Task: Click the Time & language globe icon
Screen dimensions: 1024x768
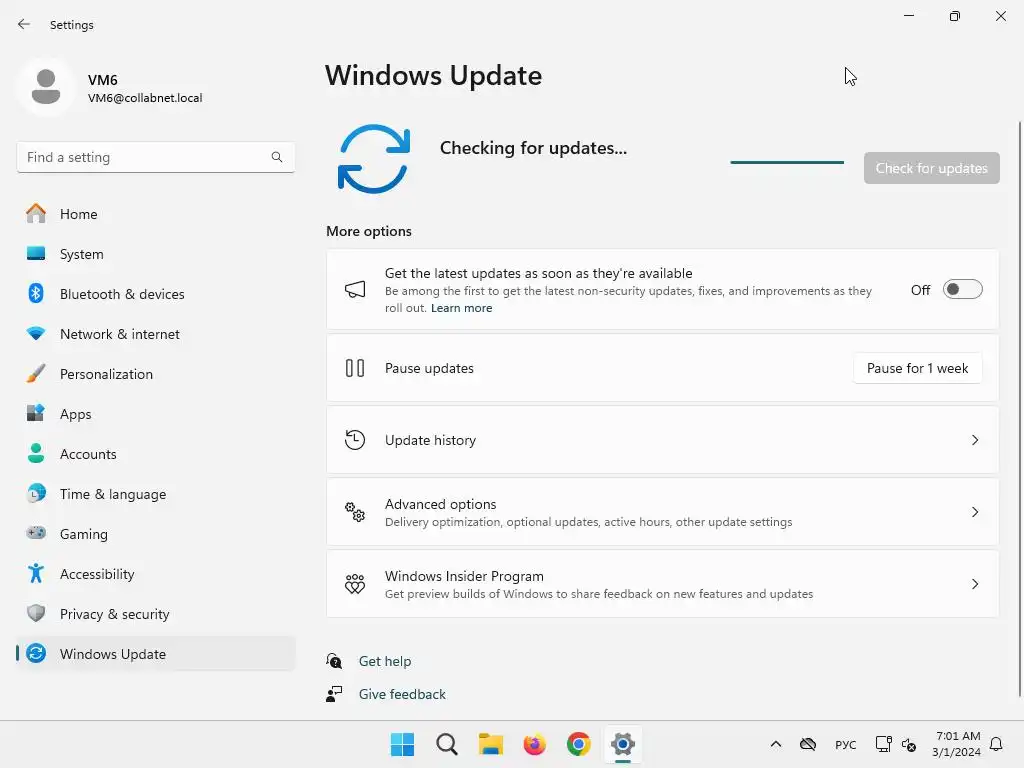Action: click(36, 493)
